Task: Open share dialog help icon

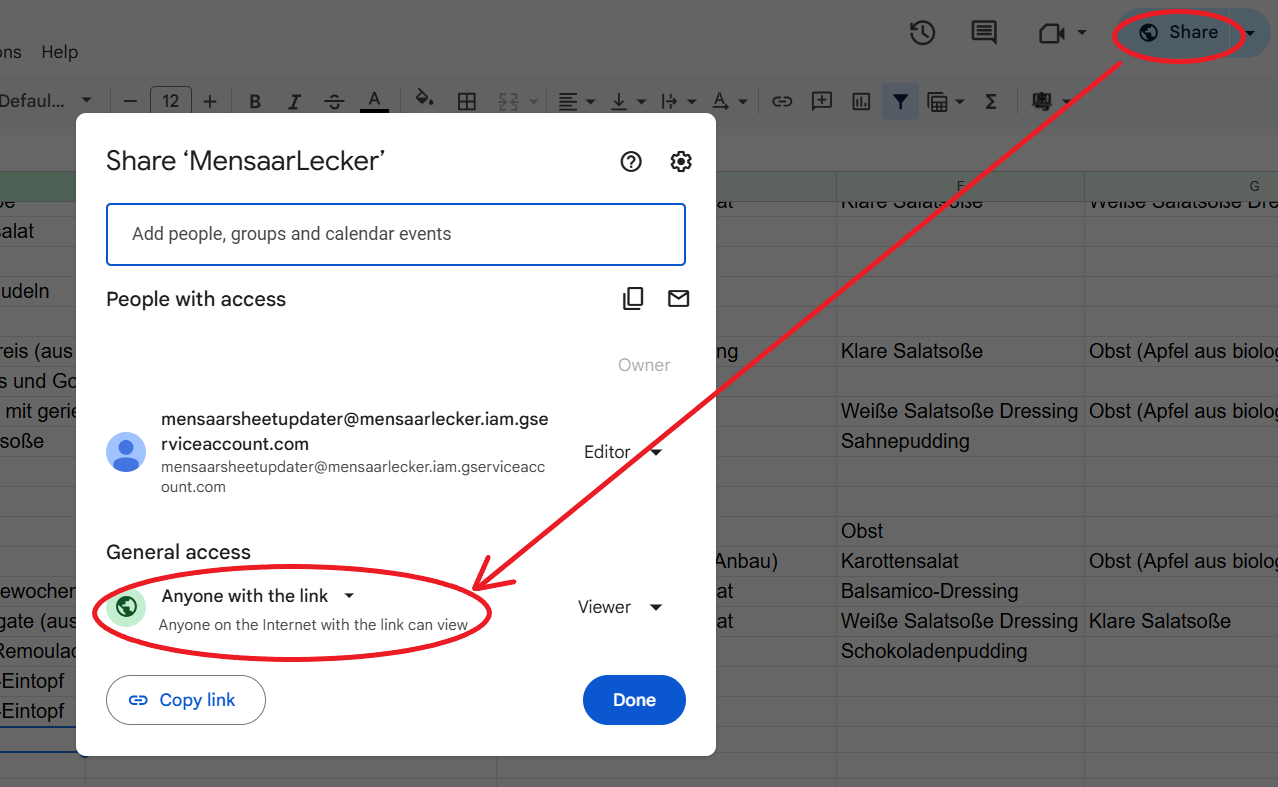Action: [x=631, y=161]
